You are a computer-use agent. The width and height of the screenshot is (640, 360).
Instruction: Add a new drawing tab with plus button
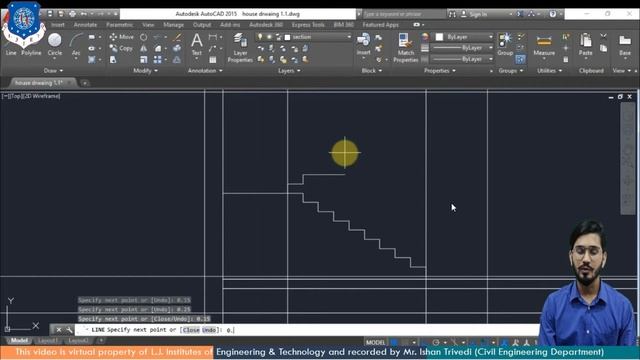point(85,83)
